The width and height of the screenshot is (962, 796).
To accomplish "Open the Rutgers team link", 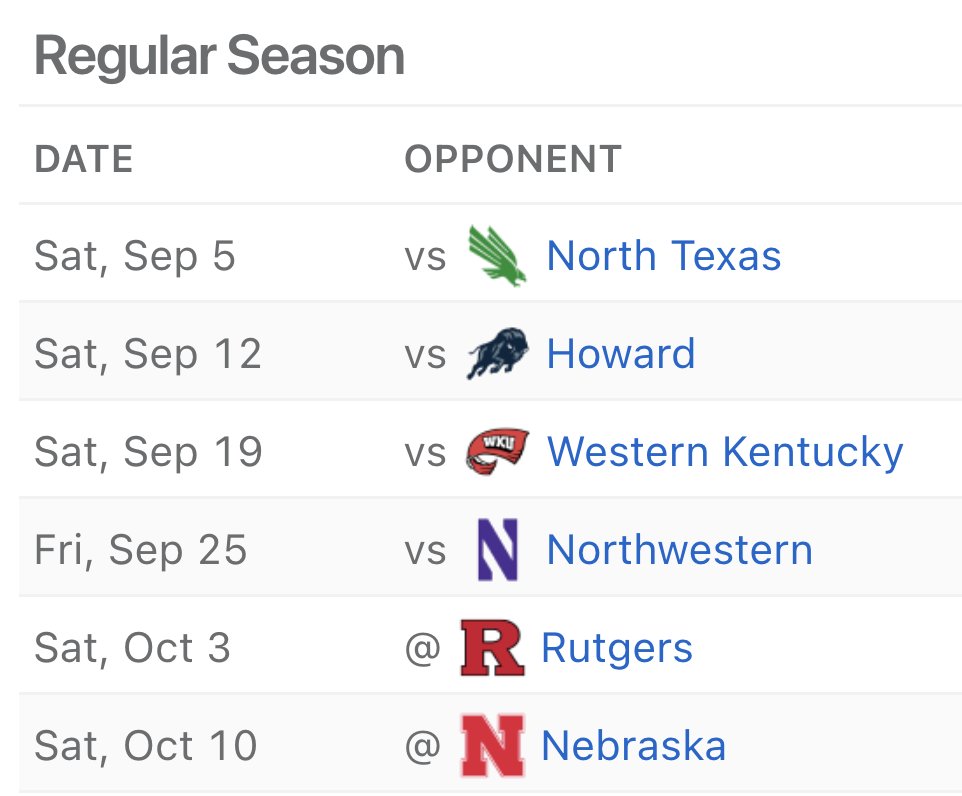I will point(617,649).
